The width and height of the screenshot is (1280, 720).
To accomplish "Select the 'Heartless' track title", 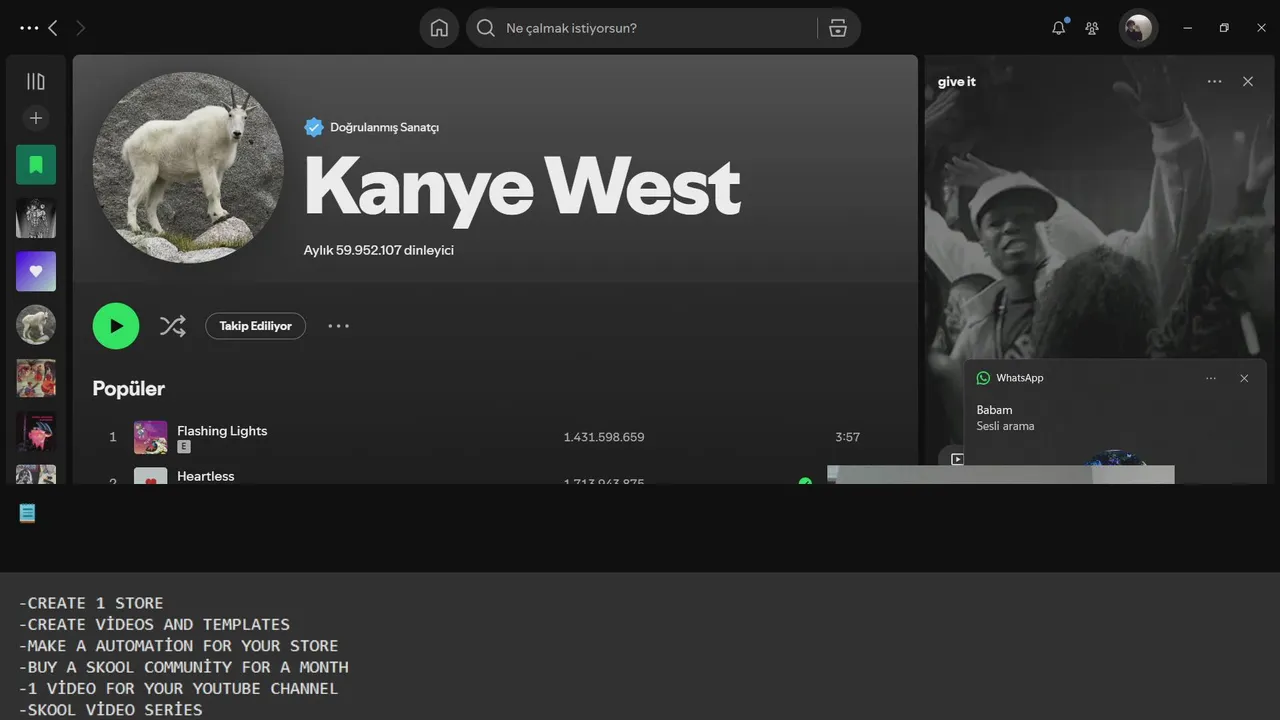I will pos(206,476).
